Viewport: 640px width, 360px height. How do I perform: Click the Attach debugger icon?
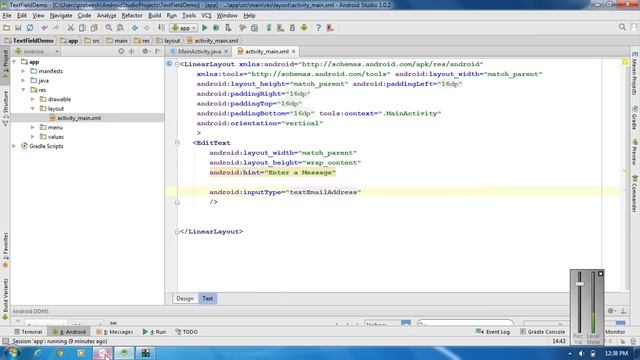228,28
